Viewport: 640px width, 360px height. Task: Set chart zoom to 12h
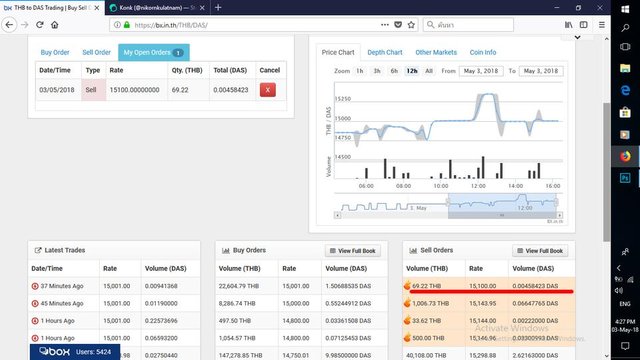pos(412,71)
